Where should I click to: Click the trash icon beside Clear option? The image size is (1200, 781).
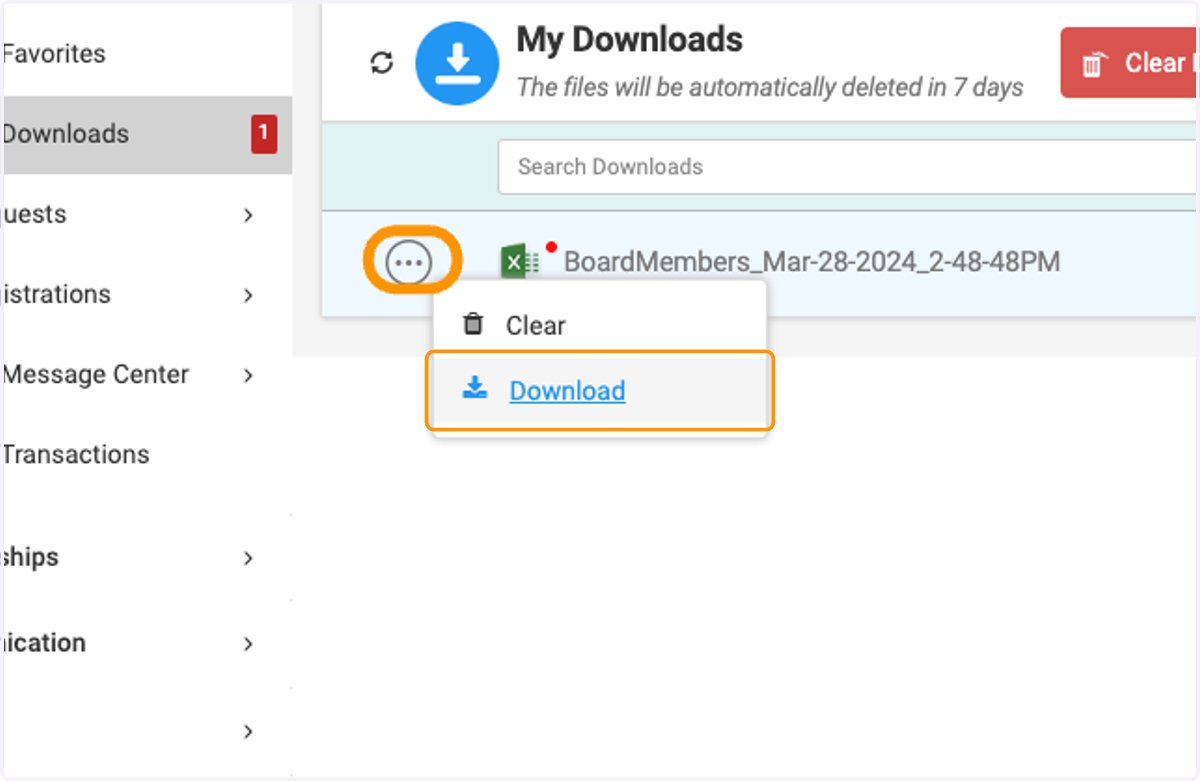point(473,324)
